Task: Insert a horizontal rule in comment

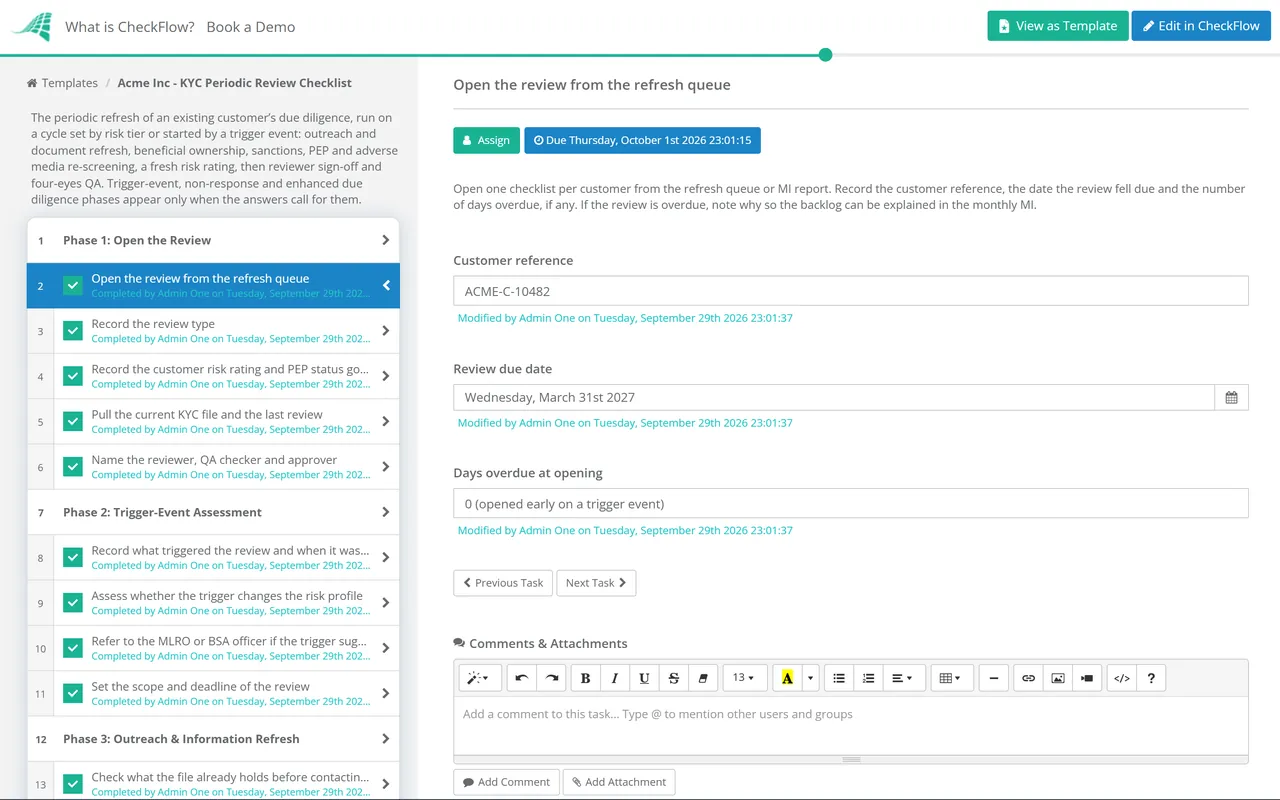Action: [x=993, y=678]
